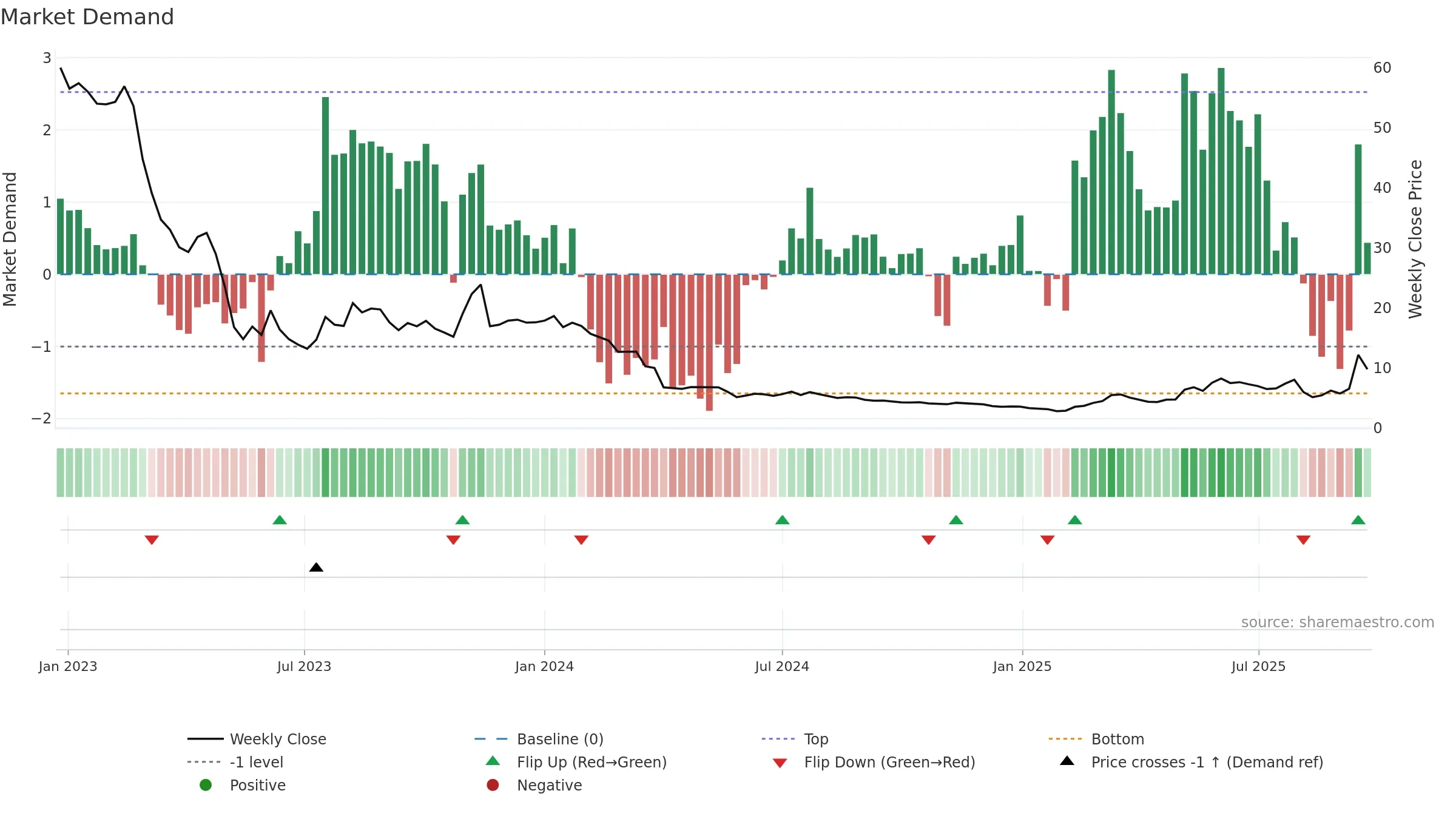Click the black price-crosses triangle near July 2023
Image resolution: width=1456 pixels, height=819 pixels.
click(x=316, y=567)
